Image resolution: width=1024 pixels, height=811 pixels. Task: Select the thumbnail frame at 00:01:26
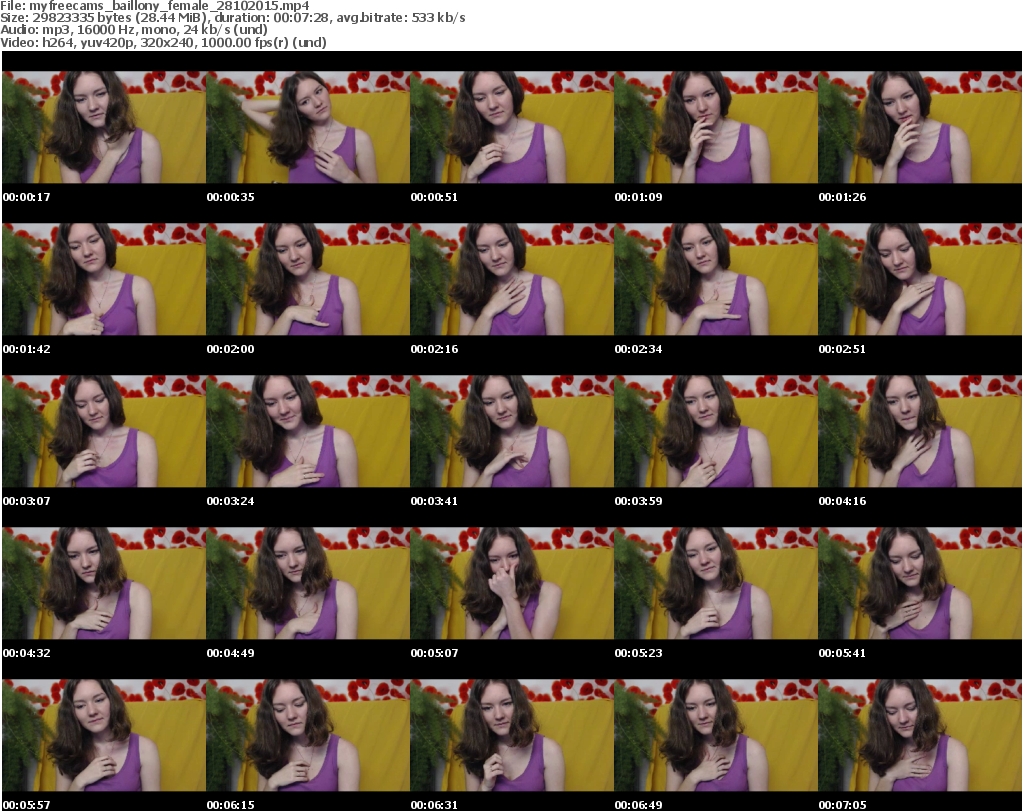pos(920,127)
